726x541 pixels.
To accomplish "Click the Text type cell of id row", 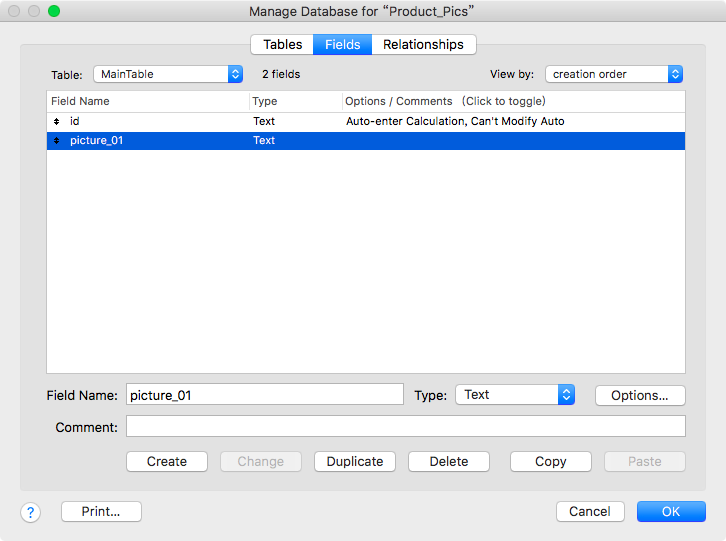I will [x=264, y=121].
